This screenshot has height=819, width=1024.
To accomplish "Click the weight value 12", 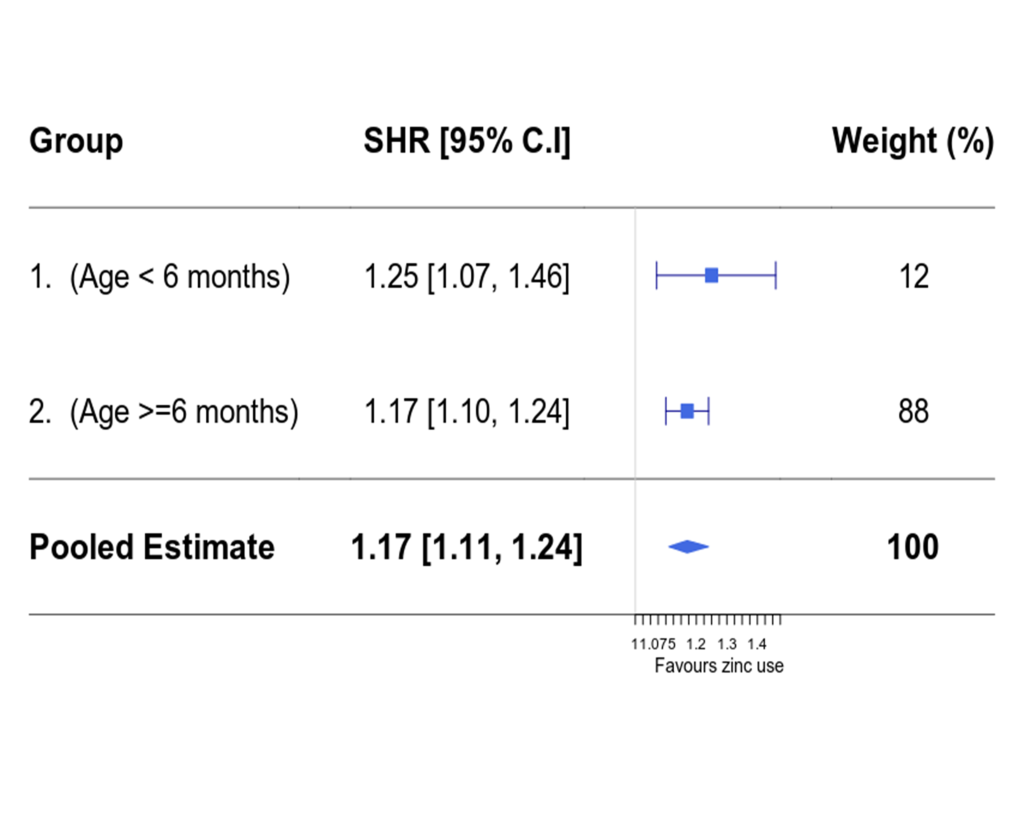I will coord(914,277).
